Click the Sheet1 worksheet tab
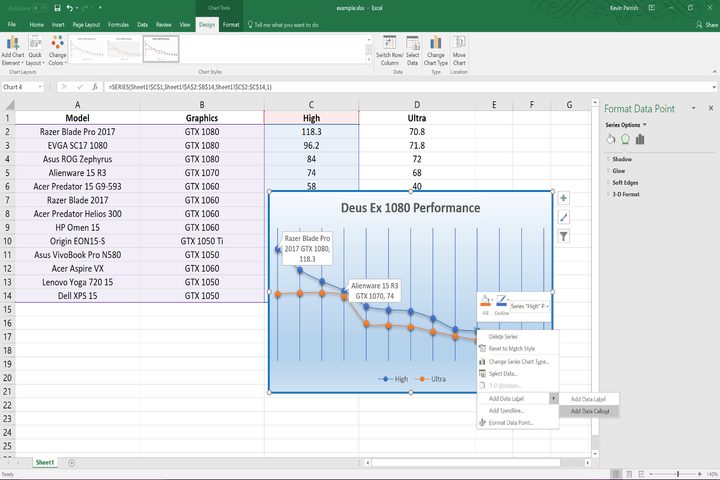 click(45, 463)
